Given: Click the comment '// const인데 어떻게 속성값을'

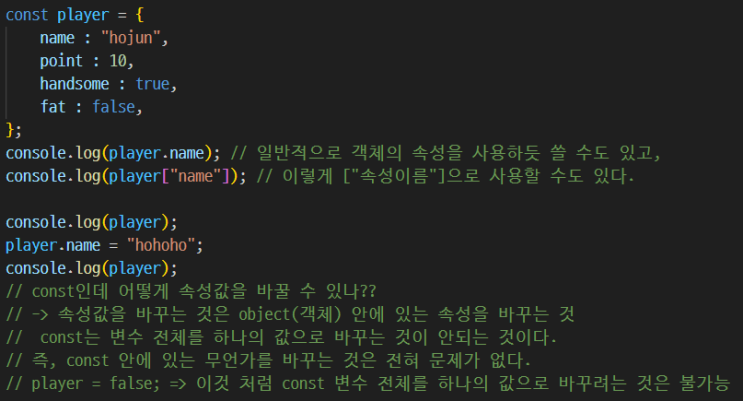Looking at the screenshot, I should coord(191,291).
